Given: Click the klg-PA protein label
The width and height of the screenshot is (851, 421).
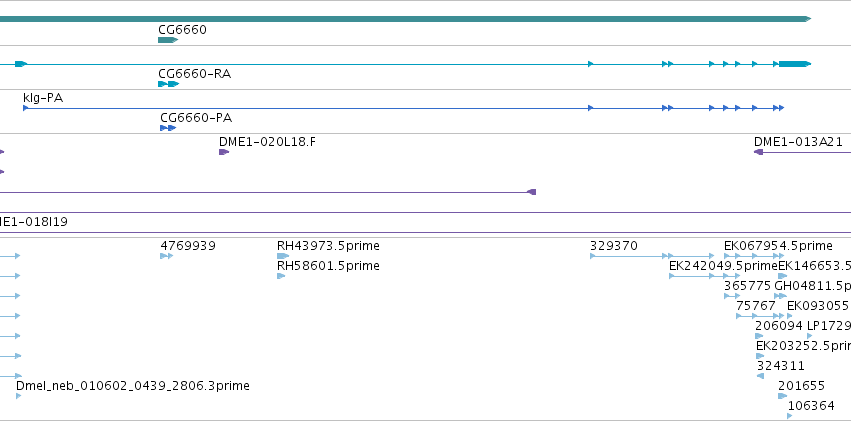Looking at the screenshot, I should (43, 98).
